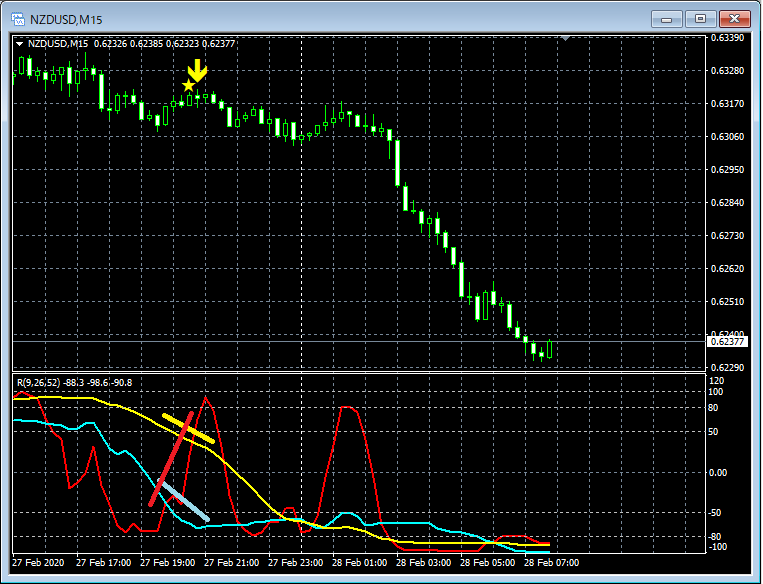Click the last candle at right edge
Screen dimensions: 763x584
(550, 349)
